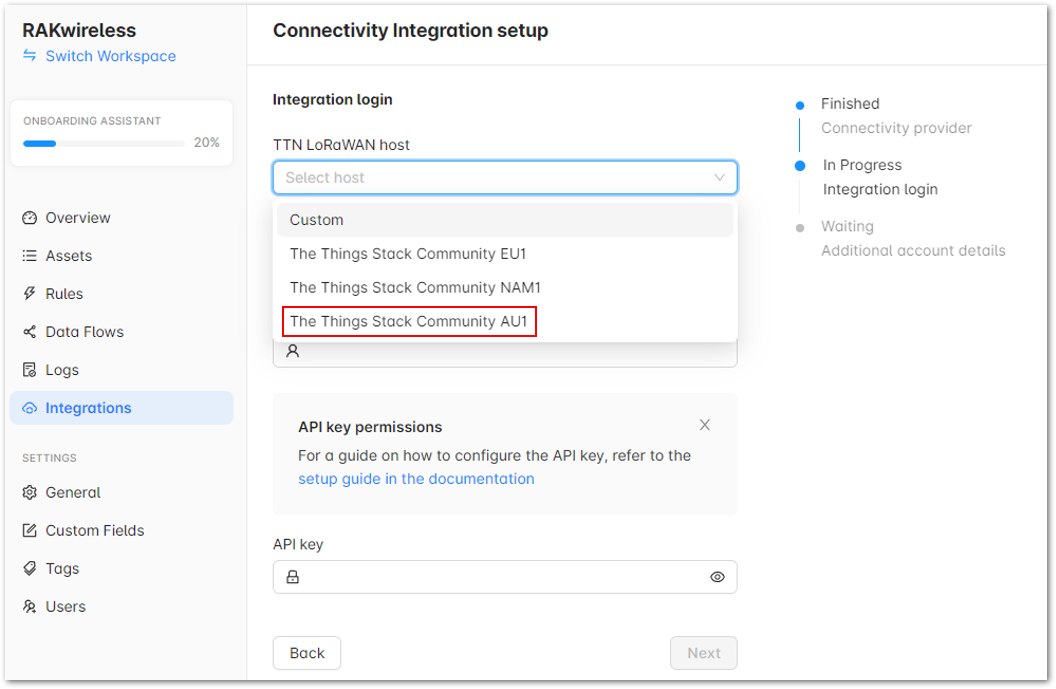Click the Switch Workspace link

[x=110, y=56]
